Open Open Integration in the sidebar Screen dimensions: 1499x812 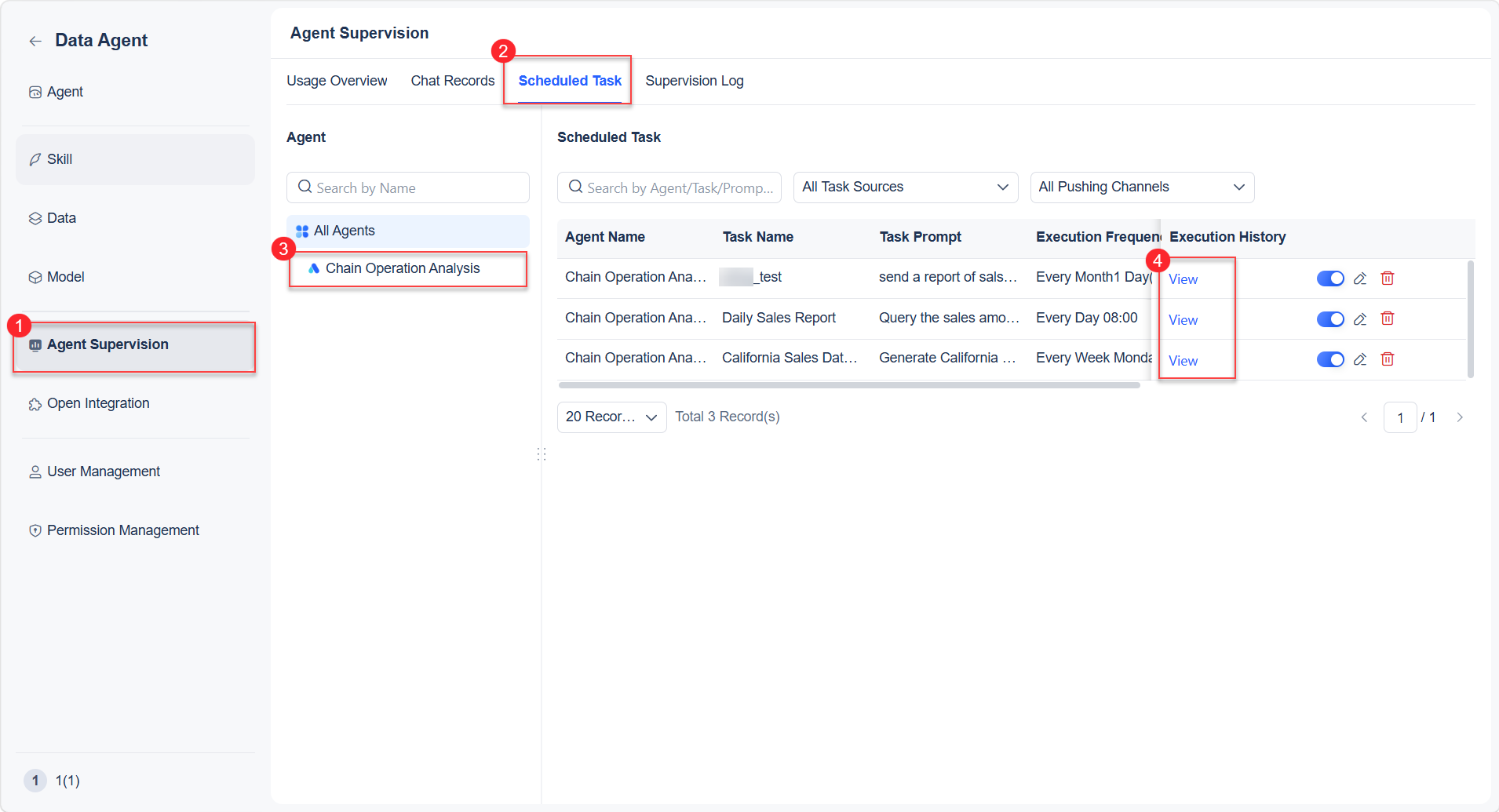[135, 403]
